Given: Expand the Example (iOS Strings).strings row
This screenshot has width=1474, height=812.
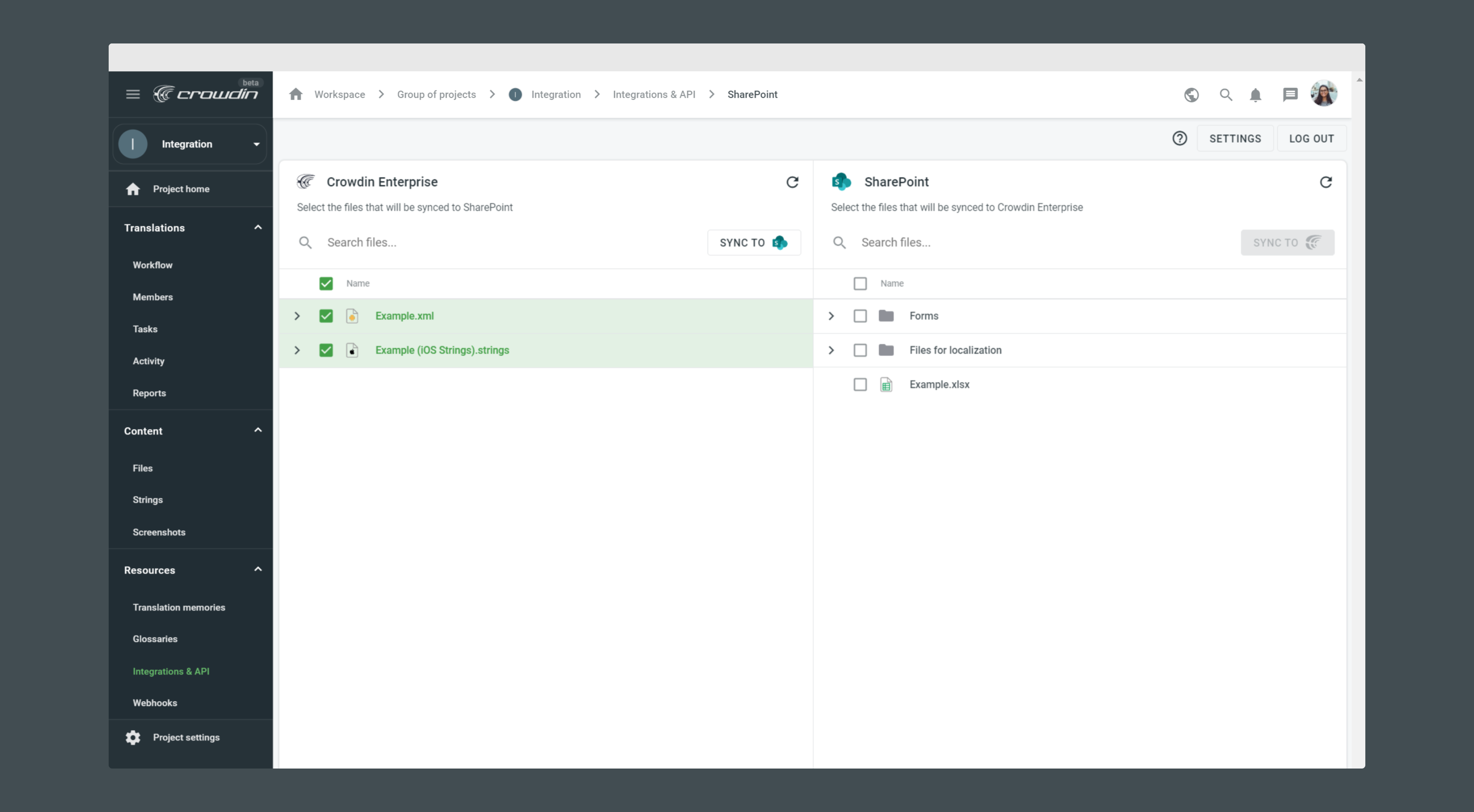Looking at the screenshot, I should pos(297,350).
